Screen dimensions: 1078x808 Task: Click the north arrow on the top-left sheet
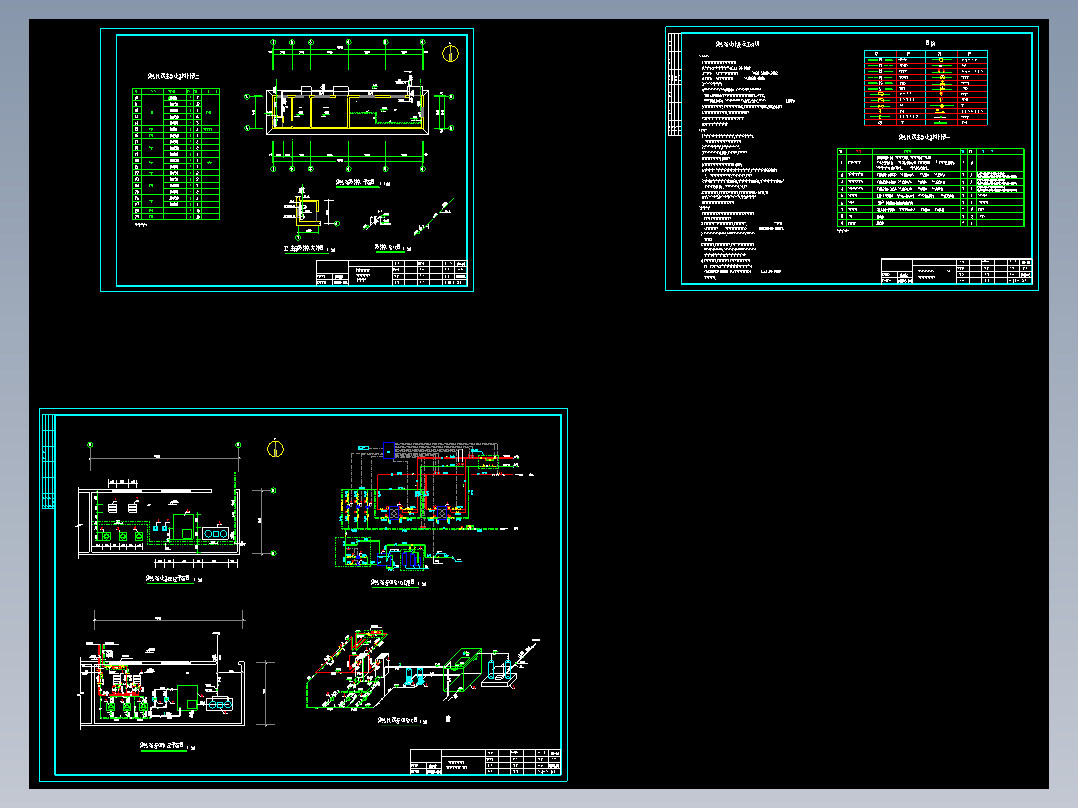pos(450,52)
